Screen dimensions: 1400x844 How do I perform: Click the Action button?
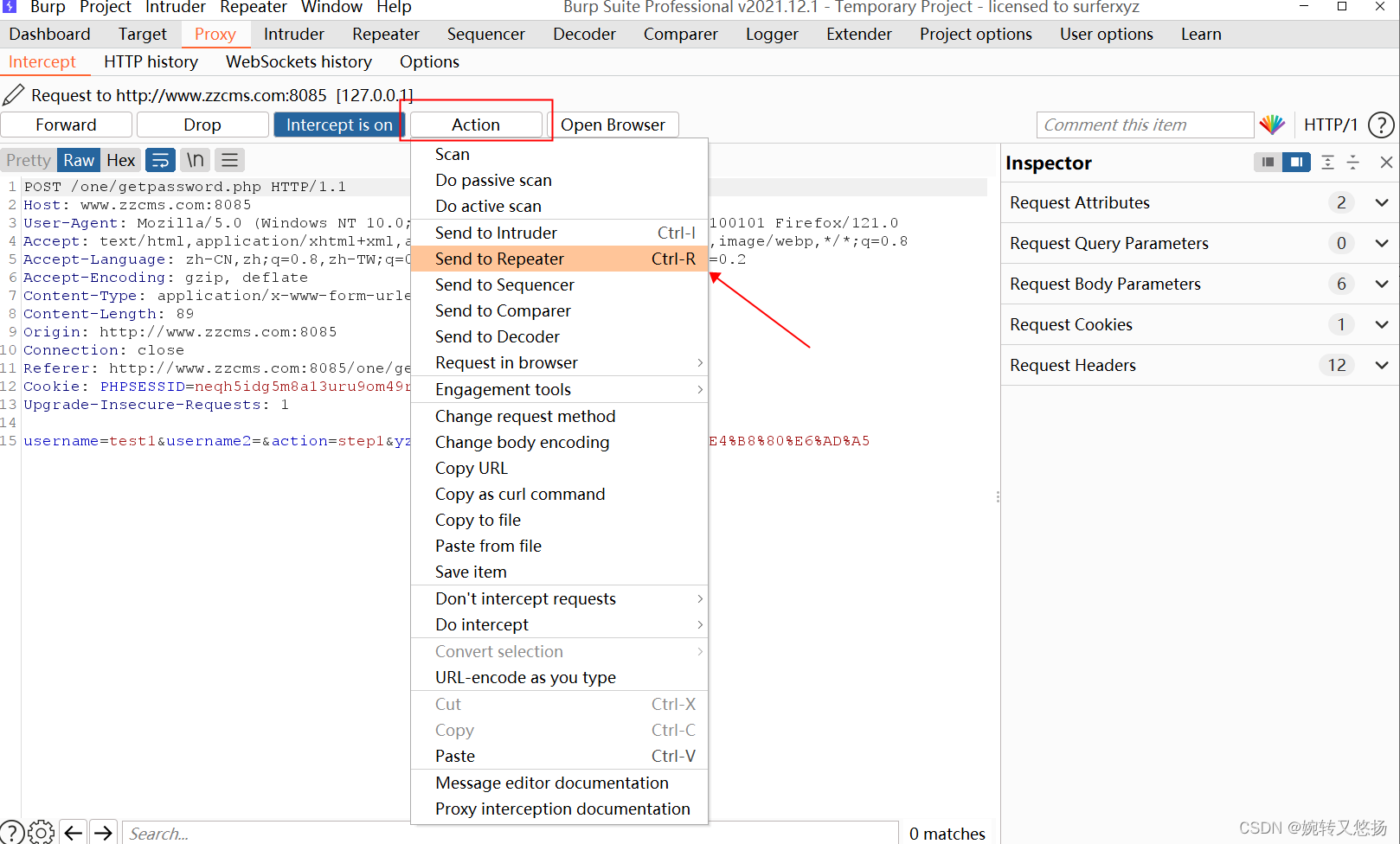(x=476, y=125)
